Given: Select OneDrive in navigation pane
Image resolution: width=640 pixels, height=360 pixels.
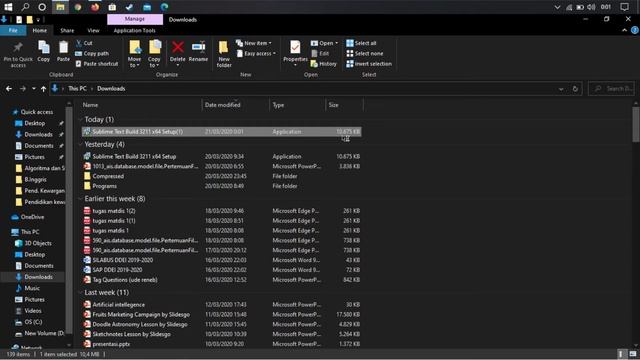Looking at the screenshot, I should [32, 217].
